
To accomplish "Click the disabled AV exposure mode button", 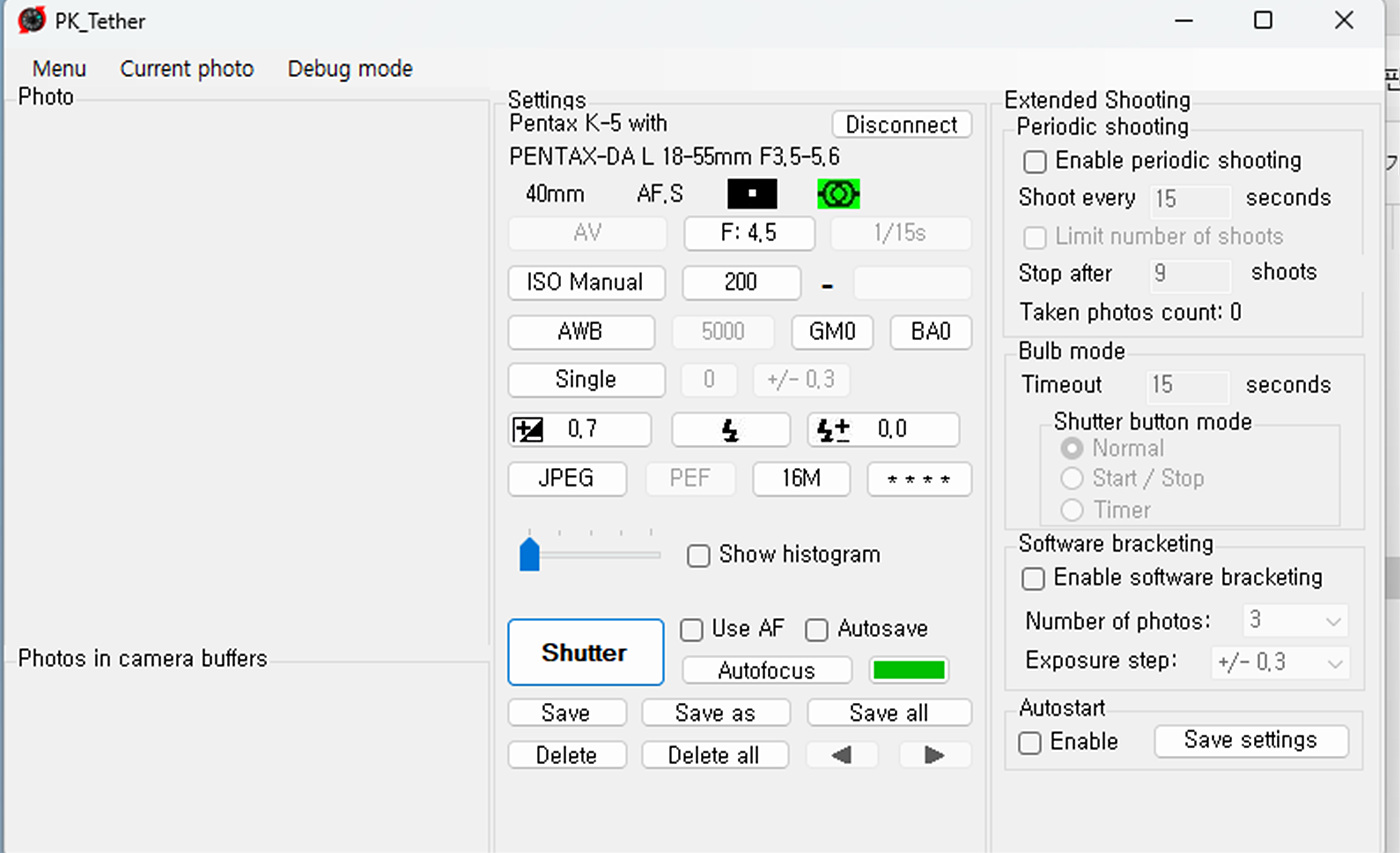I will (587, 234).
